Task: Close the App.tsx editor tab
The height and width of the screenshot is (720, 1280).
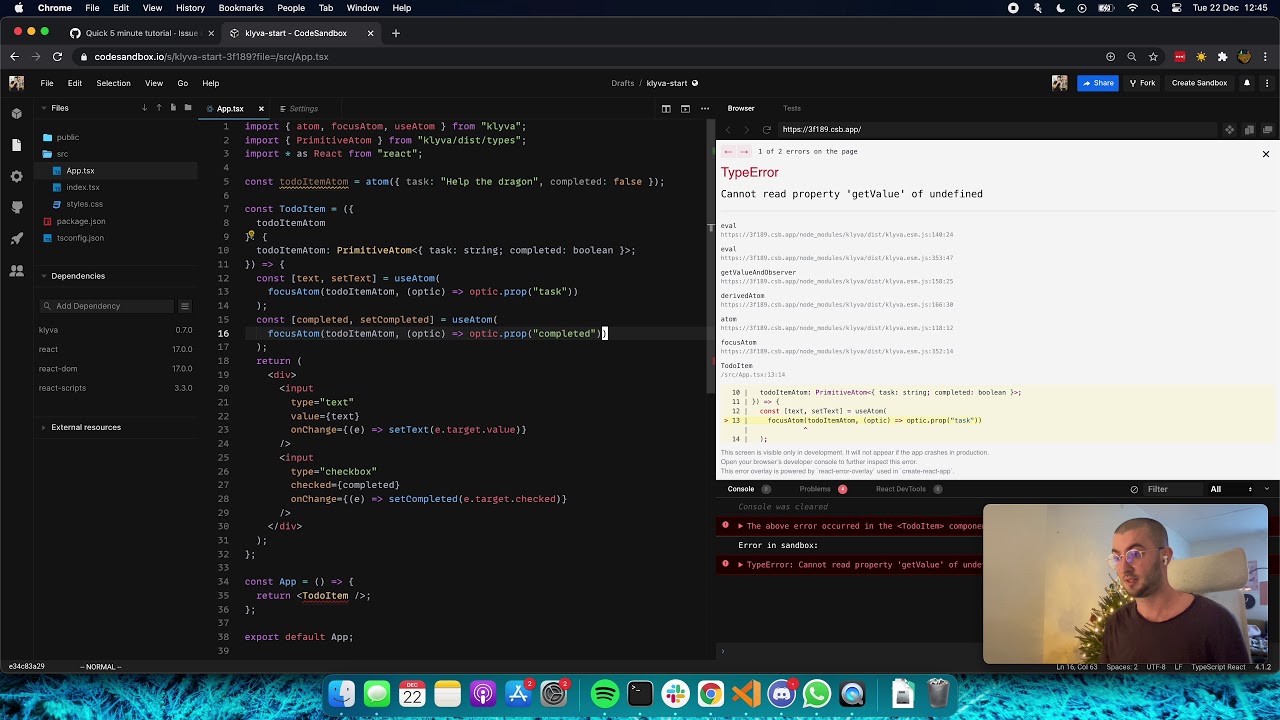Action: coord(261,109)
